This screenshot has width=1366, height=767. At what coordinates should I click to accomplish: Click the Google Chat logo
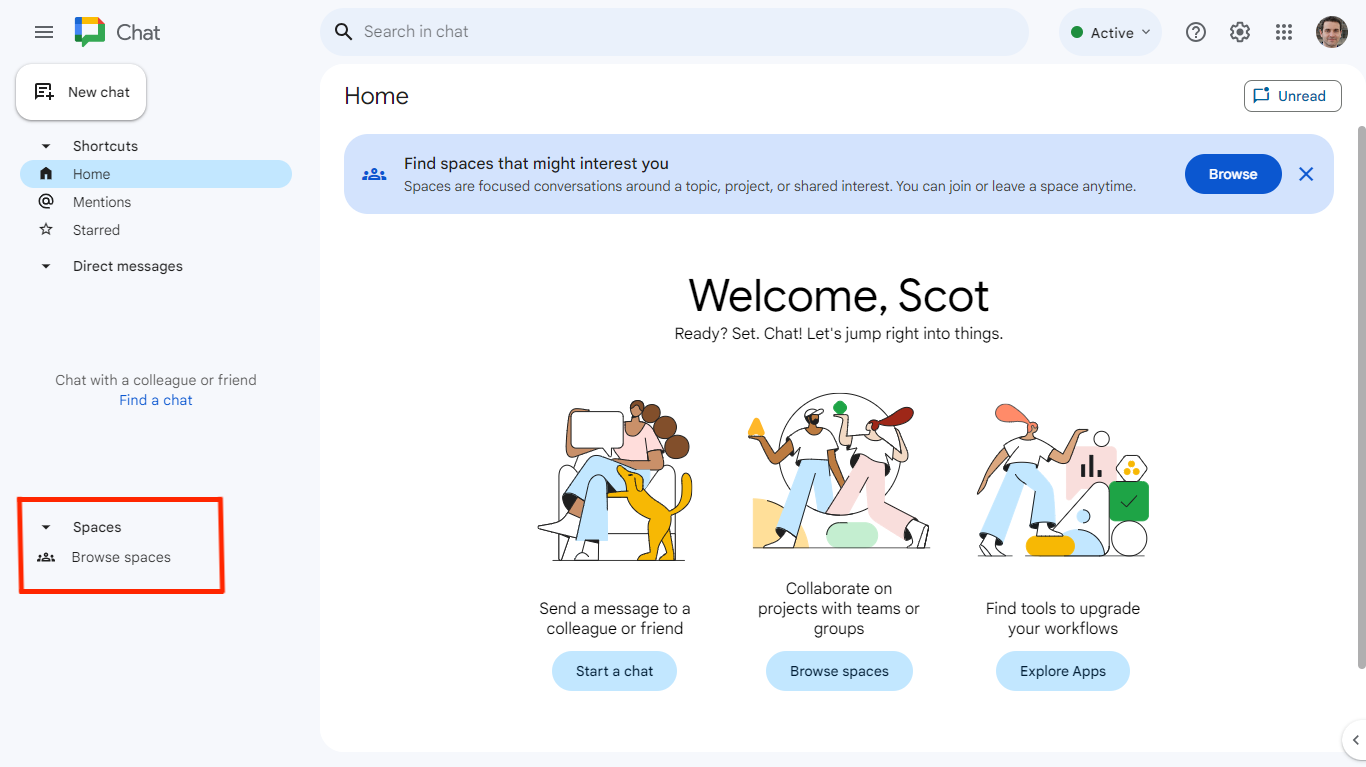pyautogui.click(x=91, y=31)
